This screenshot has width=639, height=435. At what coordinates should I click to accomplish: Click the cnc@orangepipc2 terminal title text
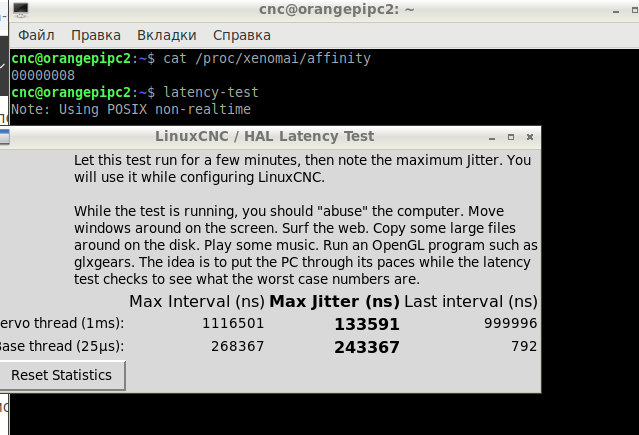click(337, 9)
